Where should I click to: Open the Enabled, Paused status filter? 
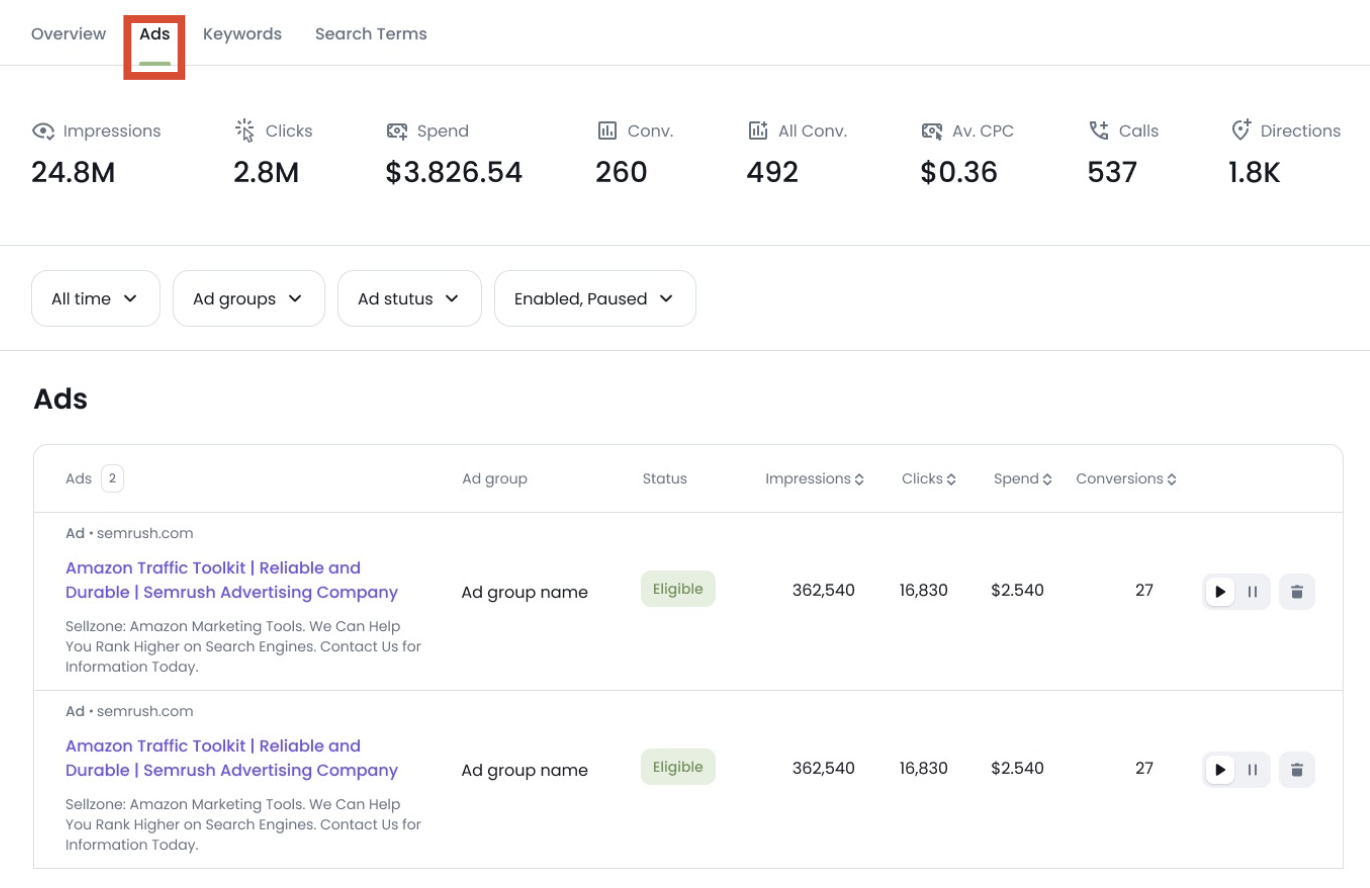594,298
